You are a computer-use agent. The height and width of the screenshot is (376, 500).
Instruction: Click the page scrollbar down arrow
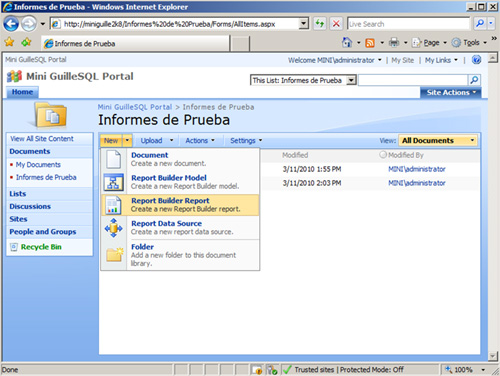493,356
